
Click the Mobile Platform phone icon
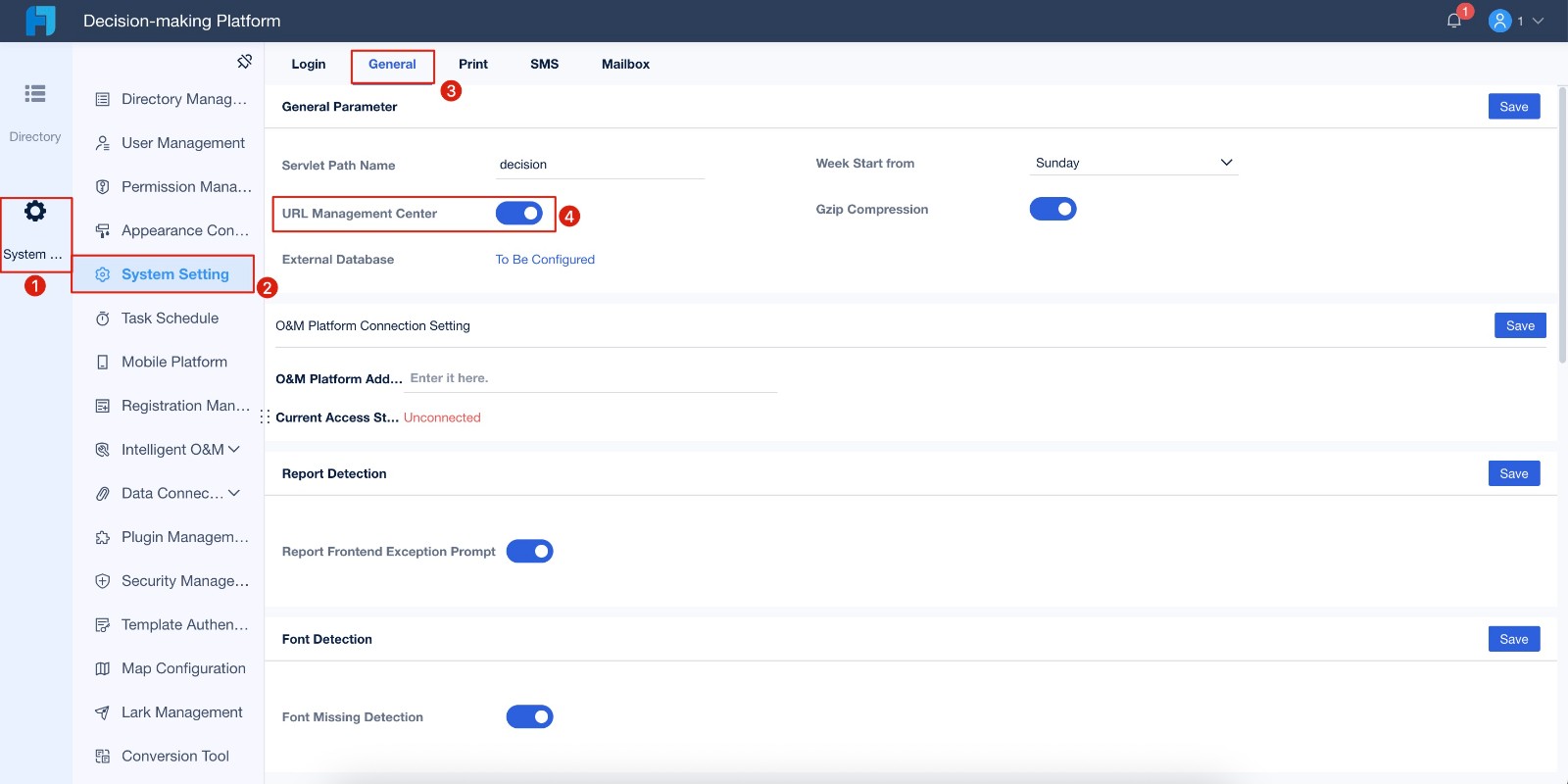102,363
